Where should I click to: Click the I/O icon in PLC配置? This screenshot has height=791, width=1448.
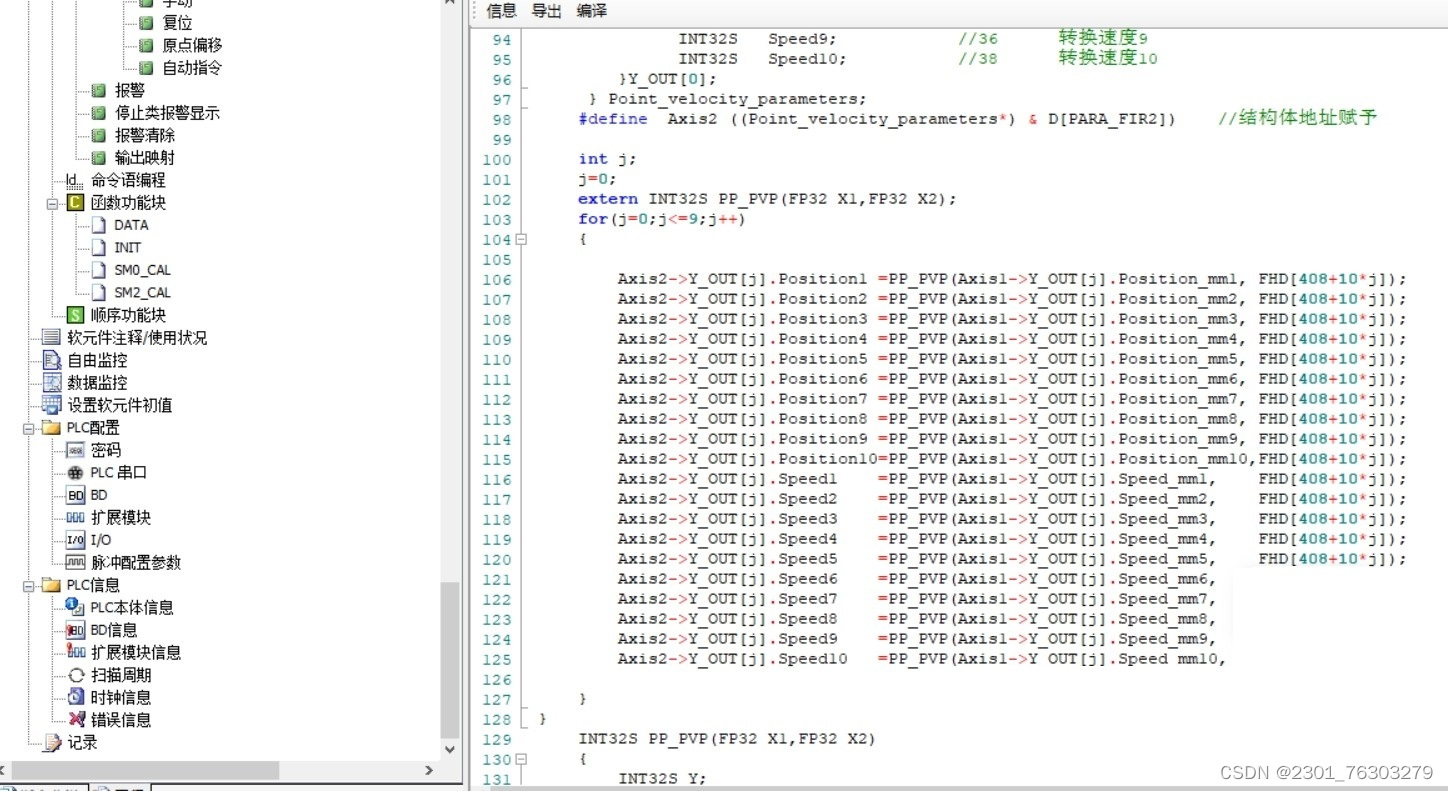(x=75, y=540)
